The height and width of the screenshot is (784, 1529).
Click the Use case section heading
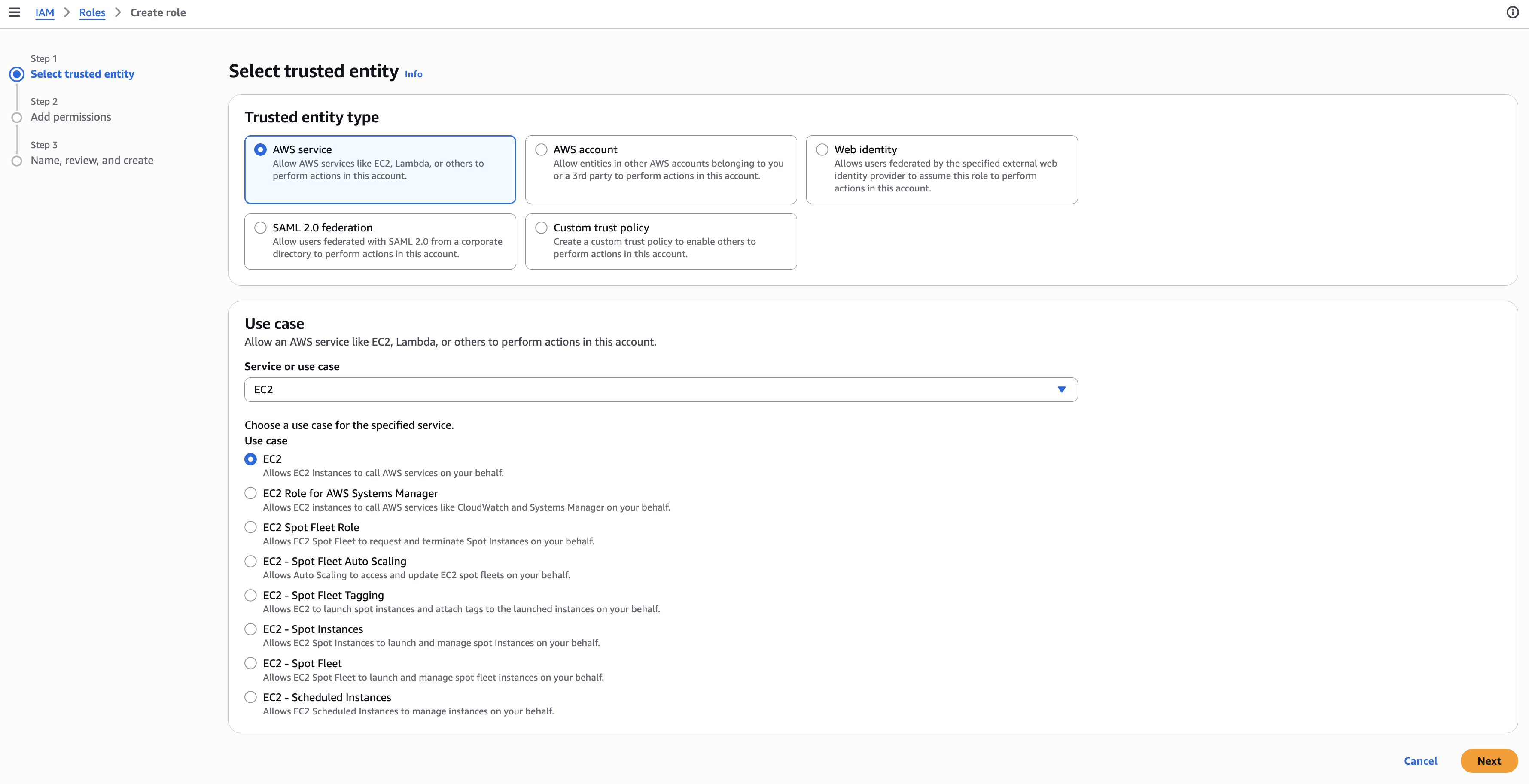click(274, 323)
